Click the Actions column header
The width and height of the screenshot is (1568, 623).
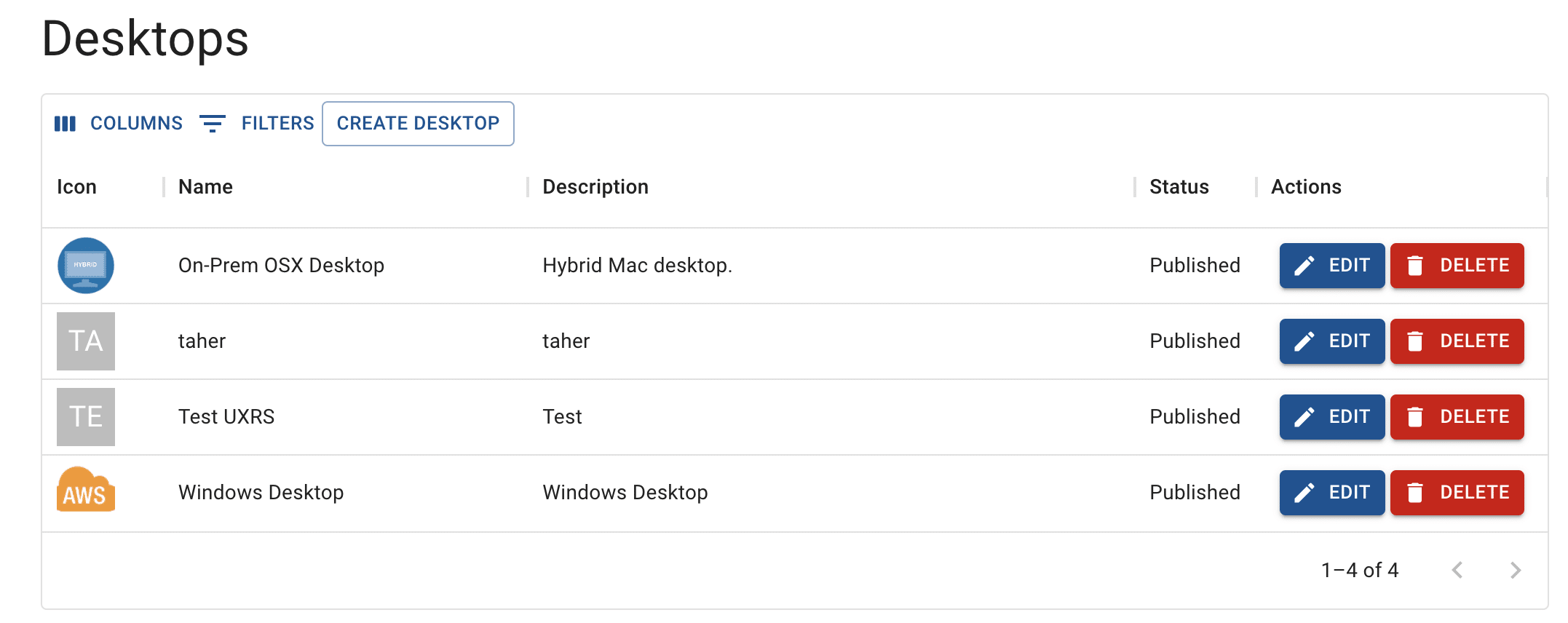[1306, 187]
